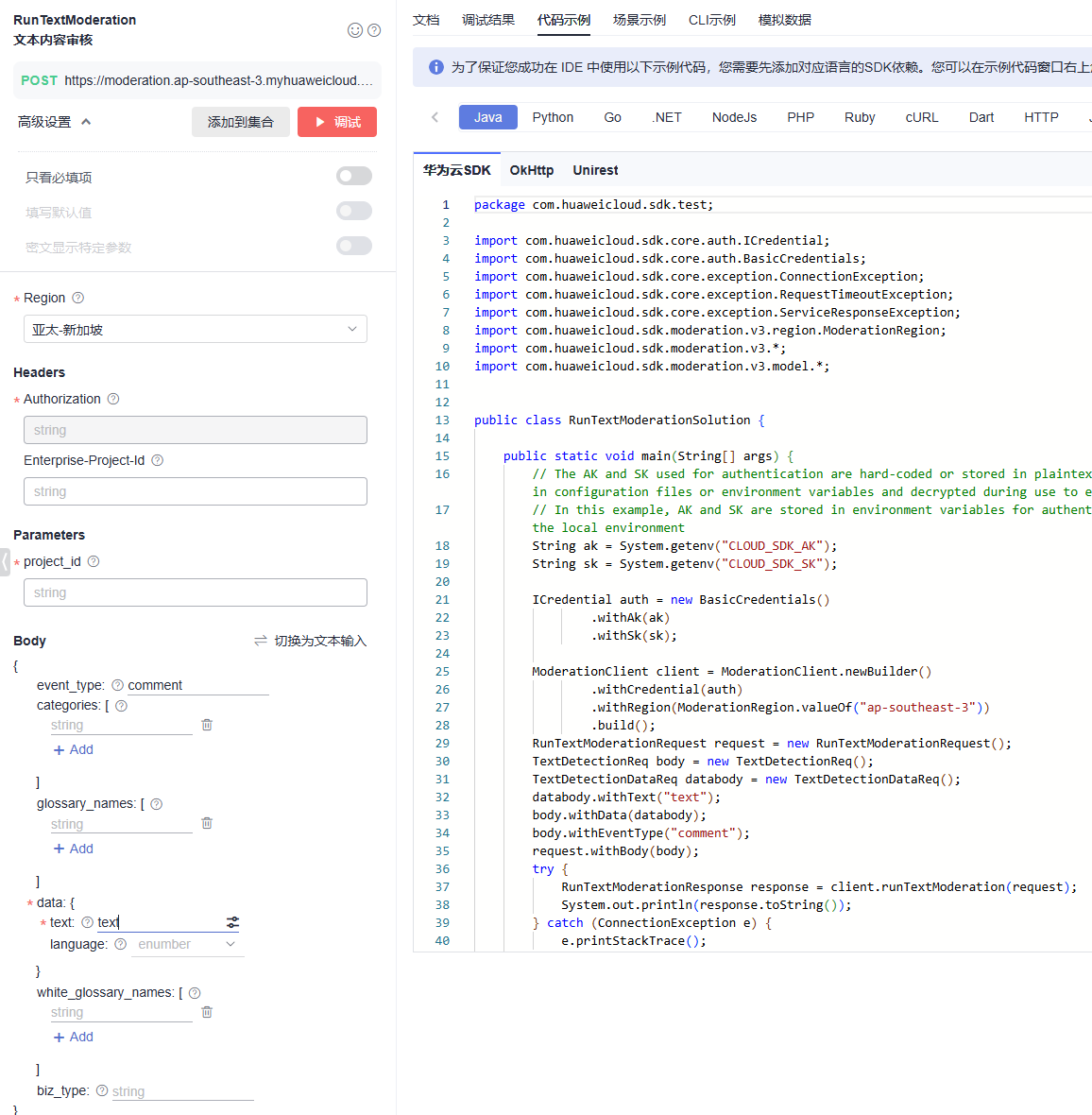Select the Ruby language tab
The width and height of the screenshot is (1092, 1115).
(x=860, y=117)
